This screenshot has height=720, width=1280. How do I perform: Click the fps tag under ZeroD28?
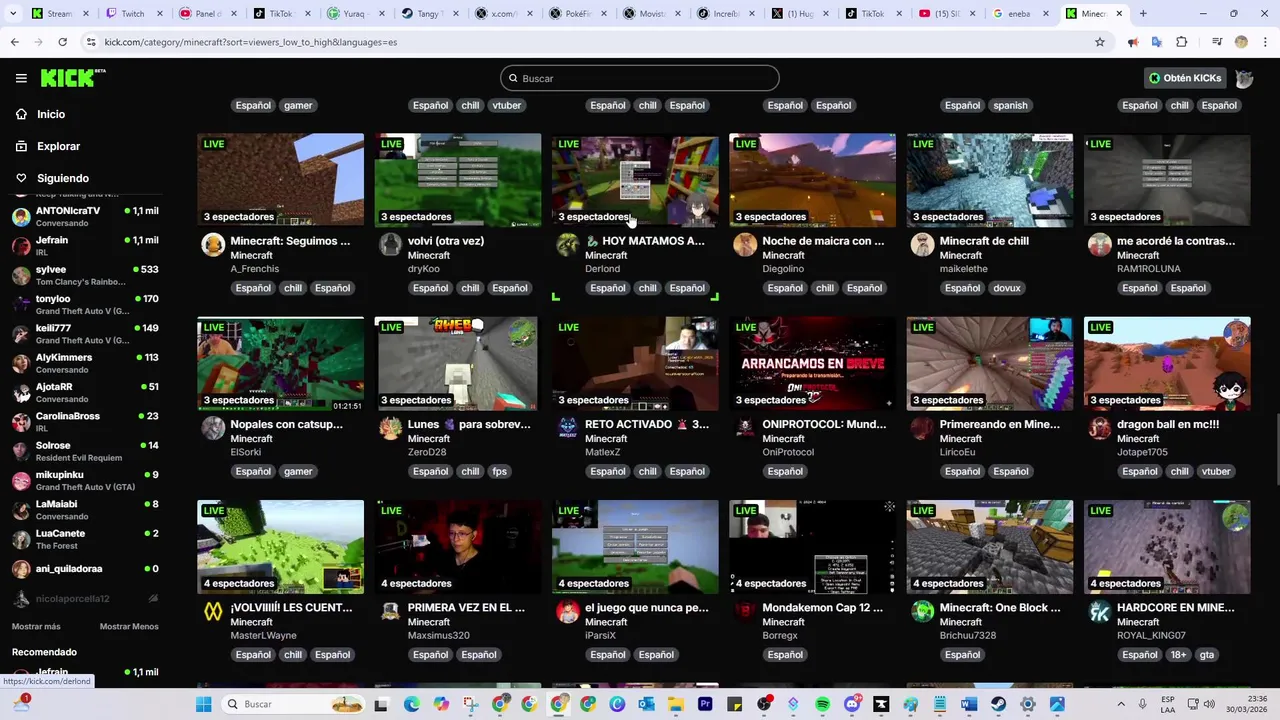(499, 471)
